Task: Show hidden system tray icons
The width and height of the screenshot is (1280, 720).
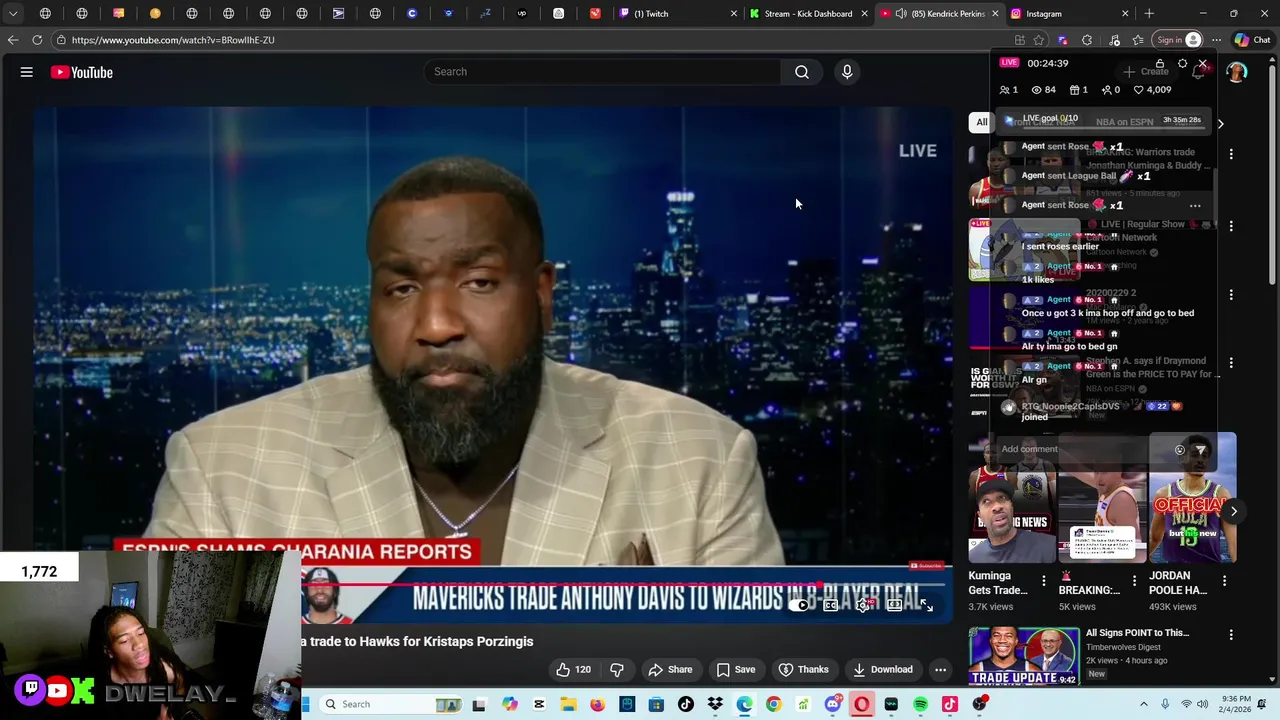Action: 1144,704
